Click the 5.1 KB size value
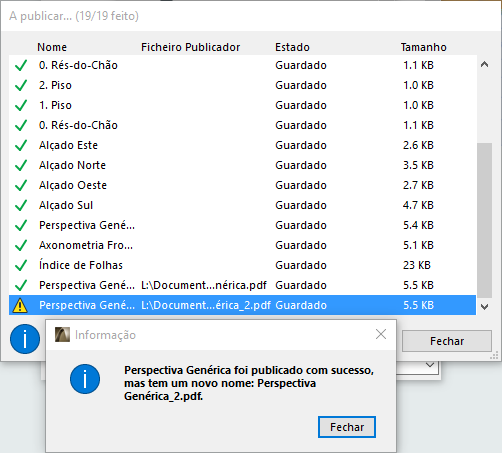 tap(418, 245)
